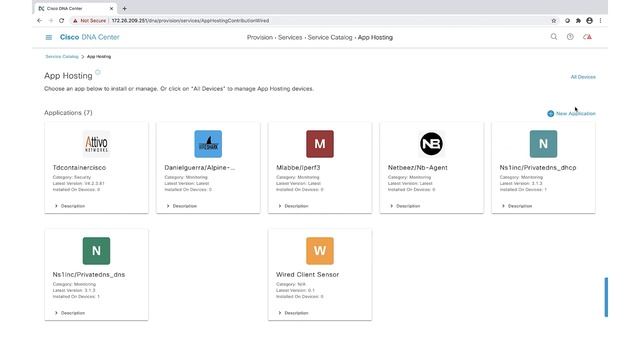
Task: Open the Tdcontainercisco app title
Action: (79, 168)
